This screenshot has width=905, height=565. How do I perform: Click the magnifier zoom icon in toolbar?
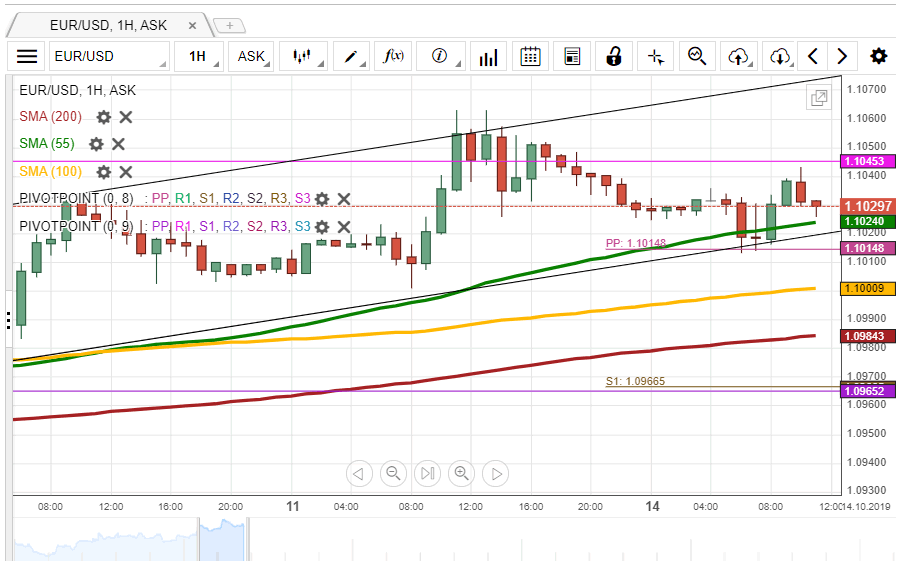(x=697, y=56)
